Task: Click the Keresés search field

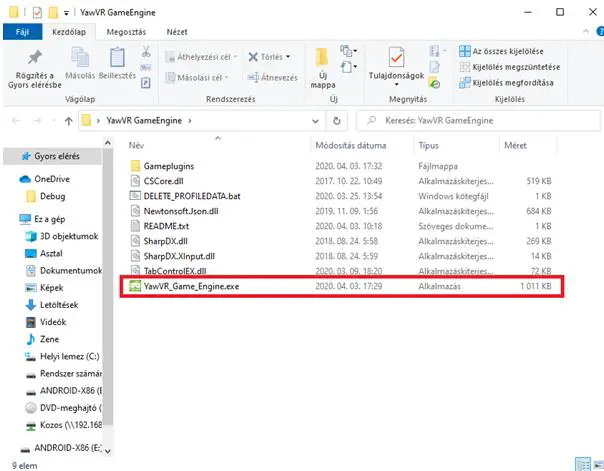Action: click(478, 121)
